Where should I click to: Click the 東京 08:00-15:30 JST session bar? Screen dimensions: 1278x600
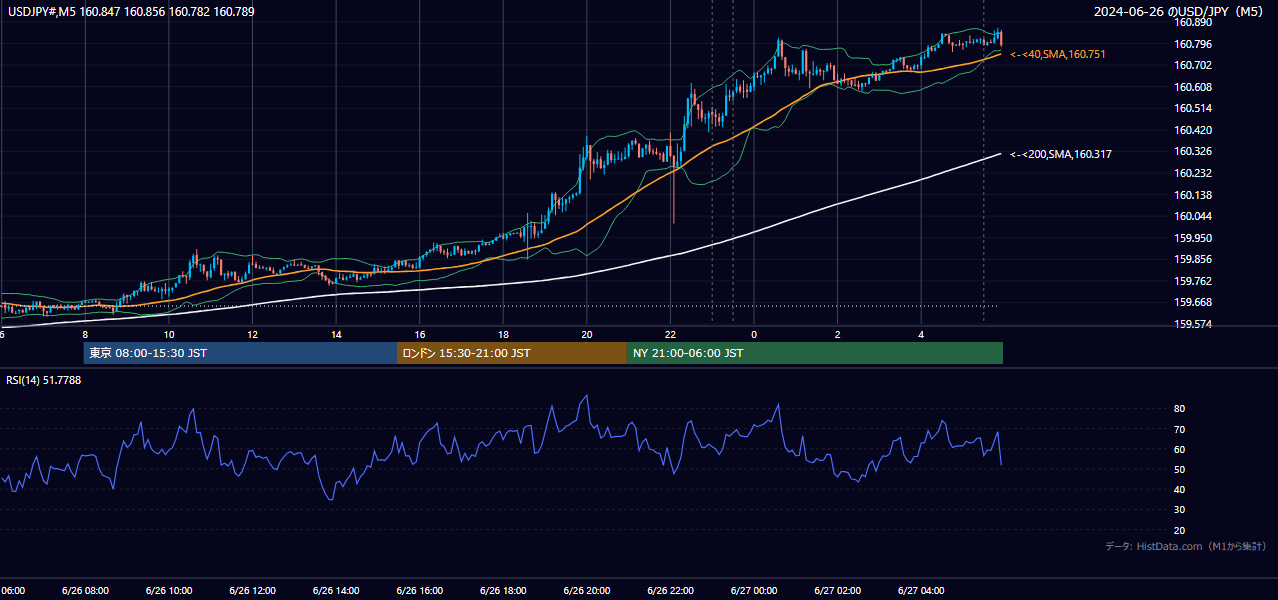[240, 353]
